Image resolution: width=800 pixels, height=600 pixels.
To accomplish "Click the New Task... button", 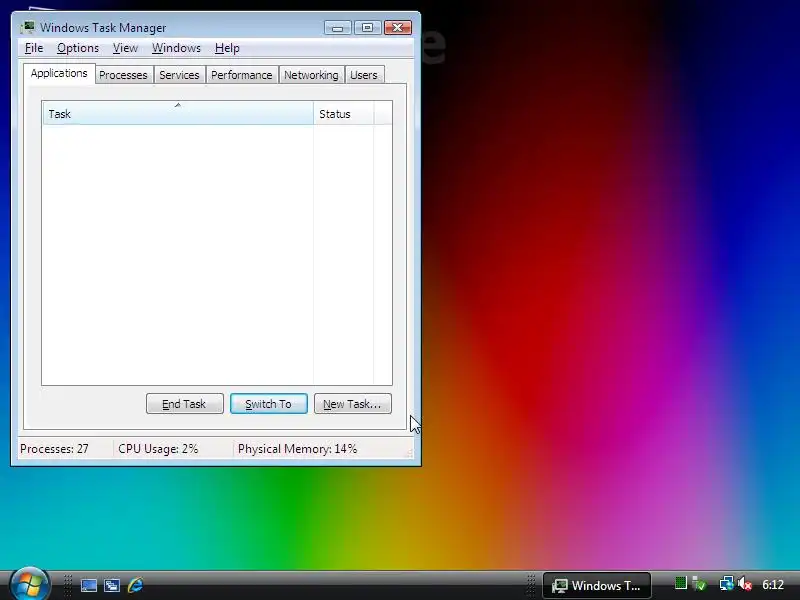I will click(353, 404).
